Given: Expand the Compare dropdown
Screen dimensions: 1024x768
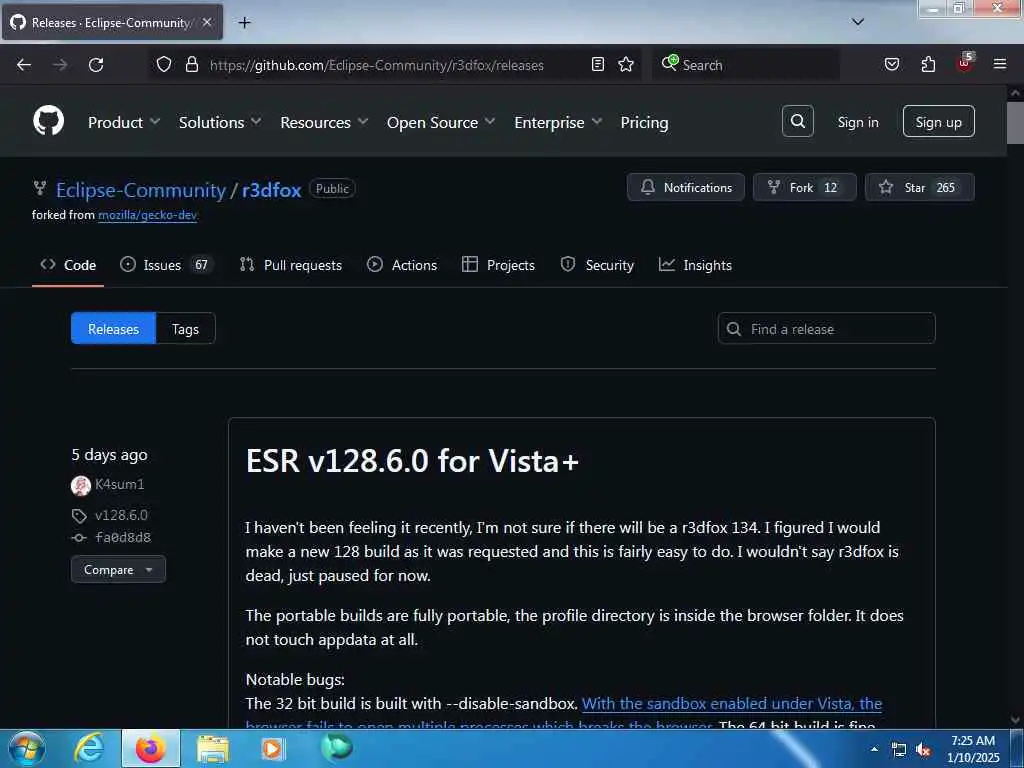Looking at the screenshot, I should tap(118, 569).
